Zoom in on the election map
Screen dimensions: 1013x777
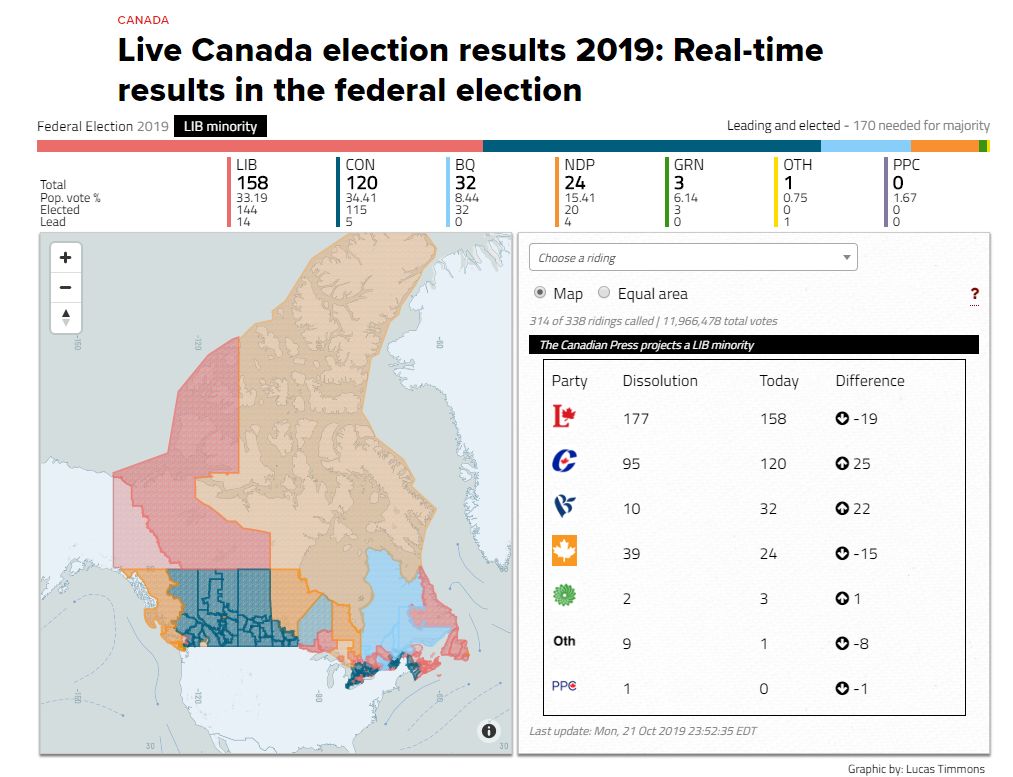click(65, 258)
